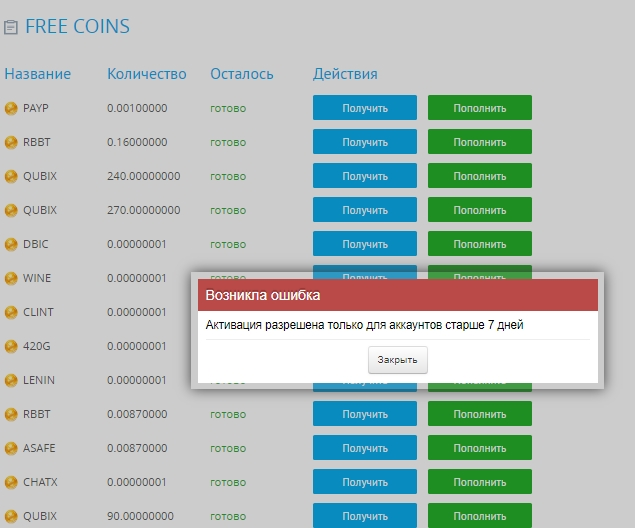Click the CLINT coin name

click(x=38, y=312)
